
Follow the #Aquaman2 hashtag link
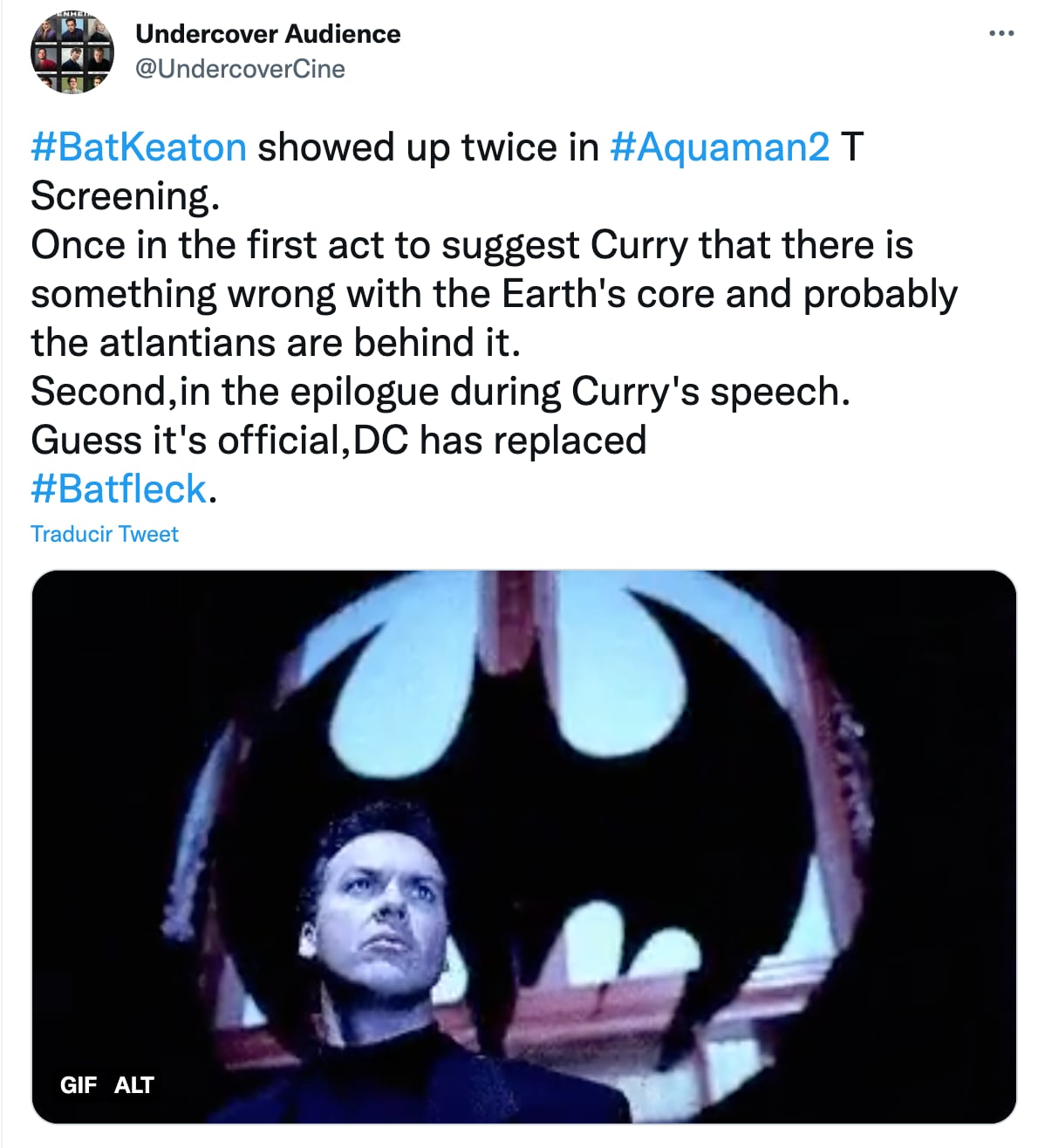click(x=720, y=147)
